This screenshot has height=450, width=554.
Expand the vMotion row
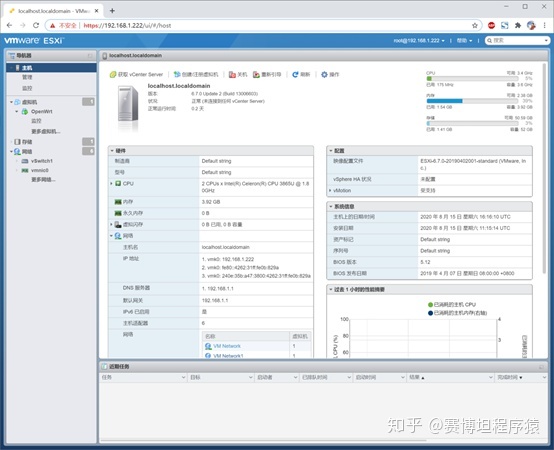click(330, 190)
